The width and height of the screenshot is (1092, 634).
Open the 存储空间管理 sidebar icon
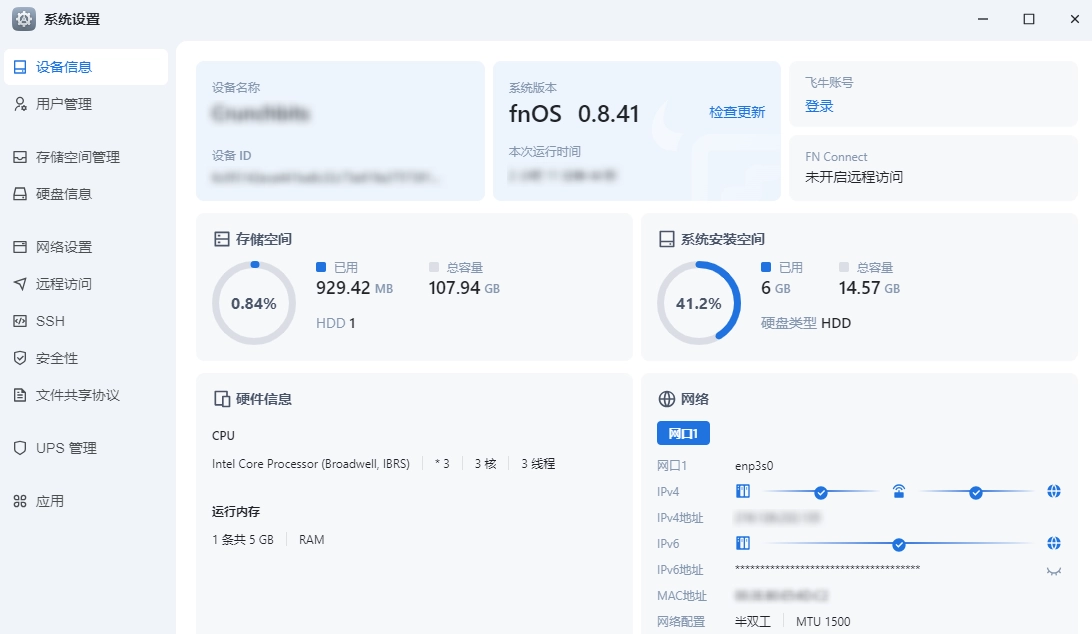[x=20, y=157]
